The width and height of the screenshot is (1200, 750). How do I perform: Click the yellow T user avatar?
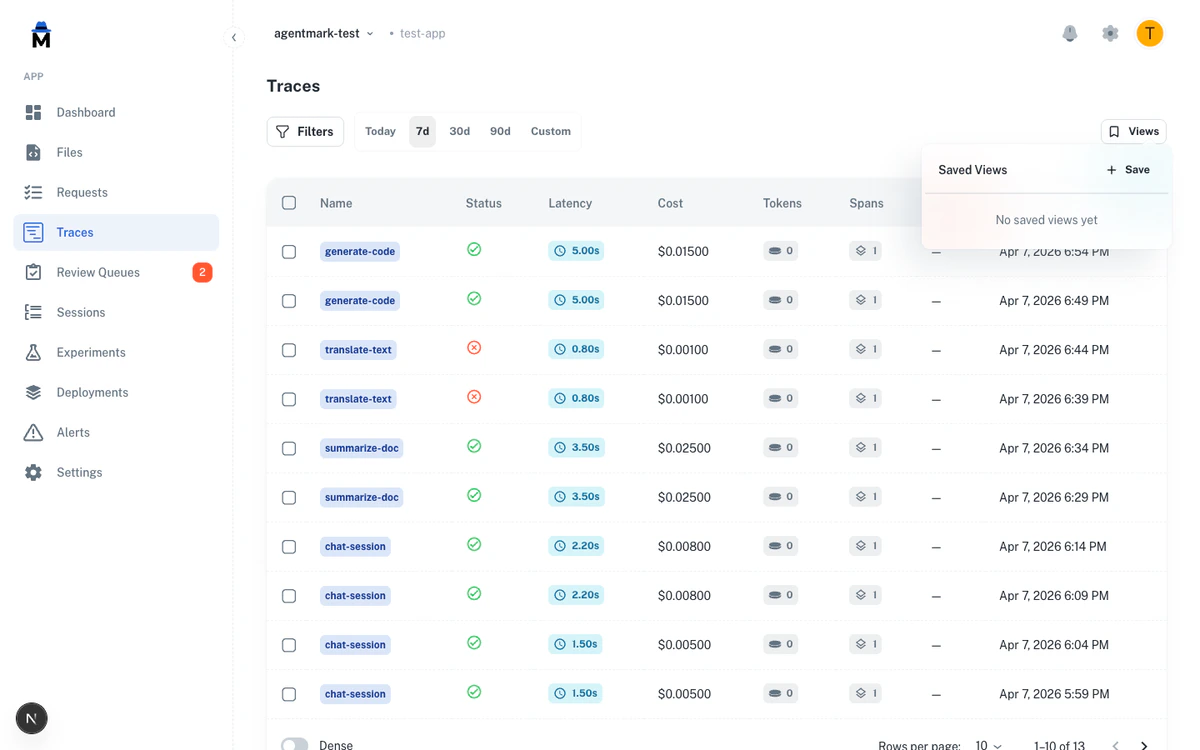(x=1149, y=33)
